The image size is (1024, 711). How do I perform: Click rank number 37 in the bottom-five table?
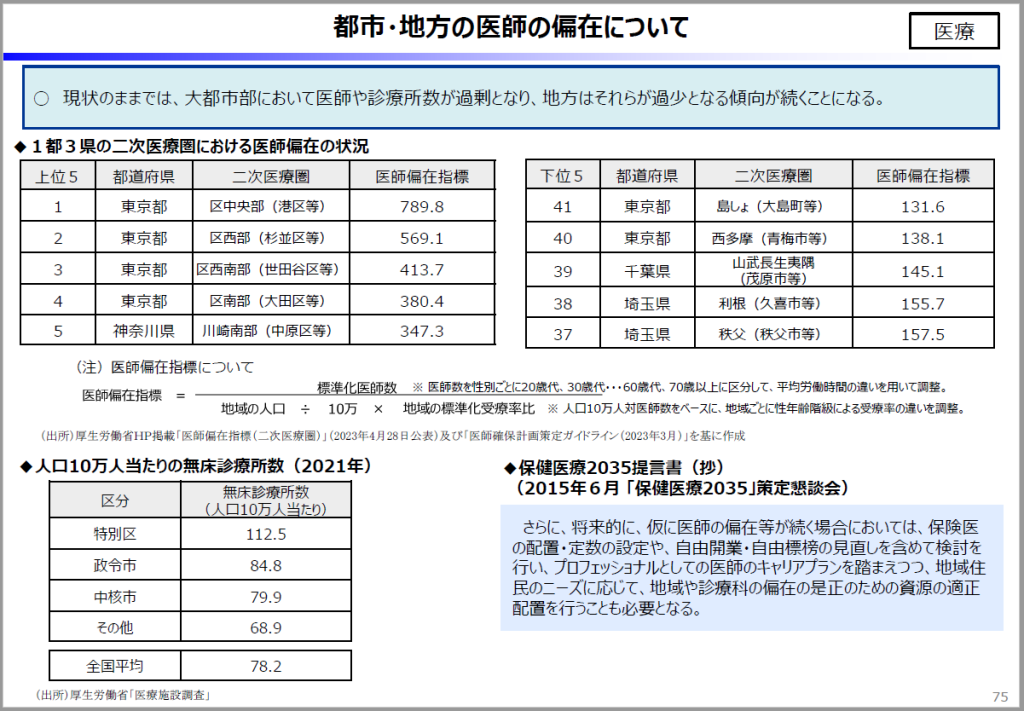coord(562,334)
